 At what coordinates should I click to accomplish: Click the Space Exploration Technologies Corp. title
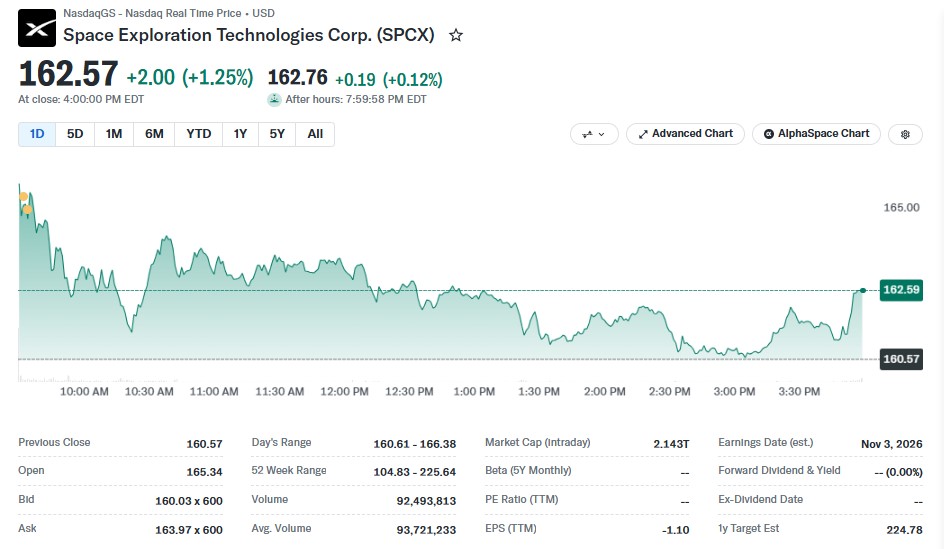pyautogui.click(x=249, y=36)
